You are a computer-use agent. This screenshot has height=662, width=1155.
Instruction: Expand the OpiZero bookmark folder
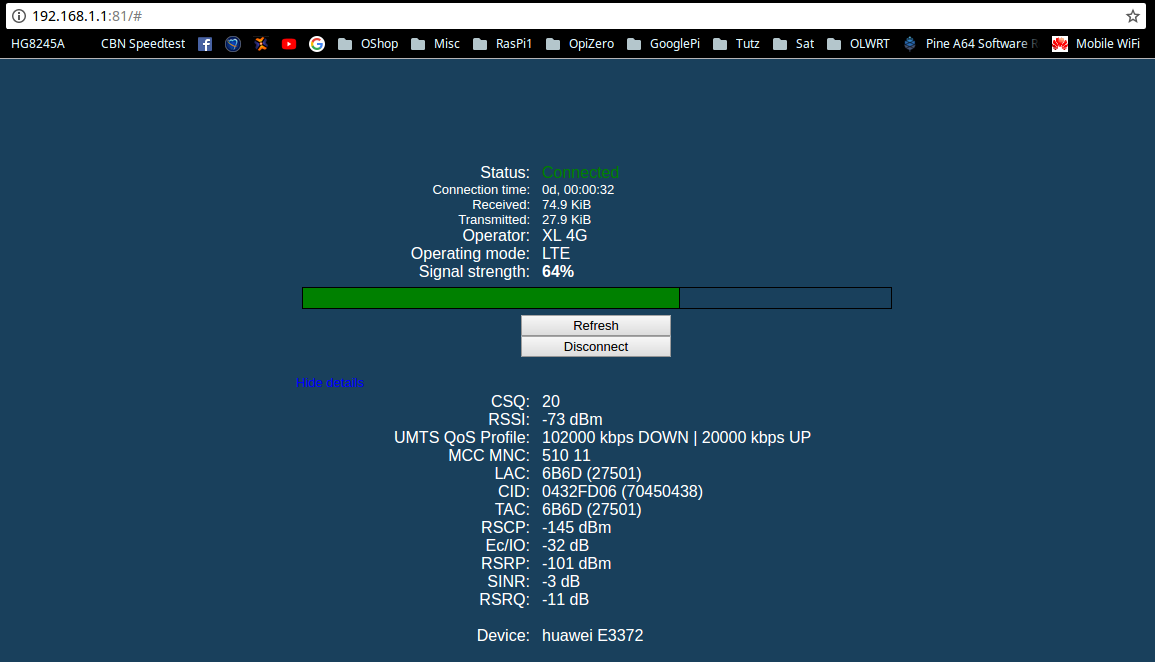click(x=580, y=44)
